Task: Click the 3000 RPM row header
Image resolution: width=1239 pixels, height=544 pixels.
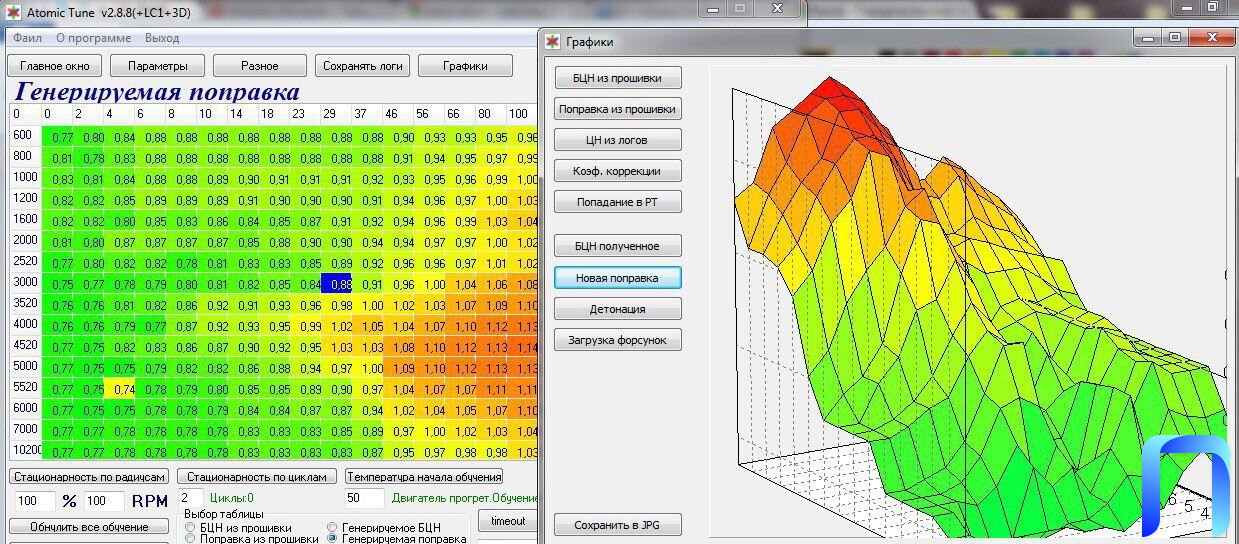Action: tap(26, 283)
